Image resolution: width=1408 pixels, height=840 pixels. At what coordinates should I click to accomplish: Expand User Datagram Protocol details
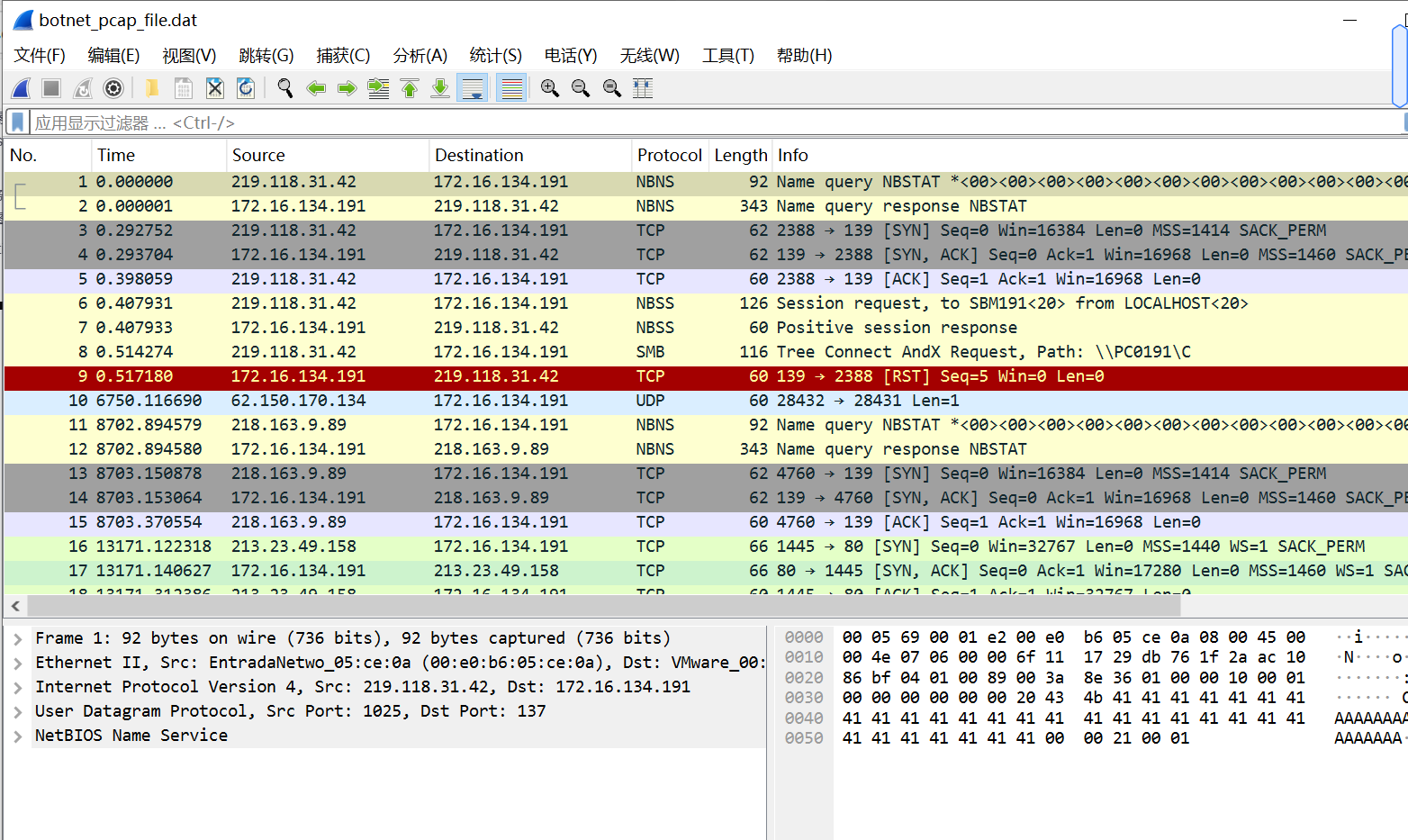pos(18,711)
